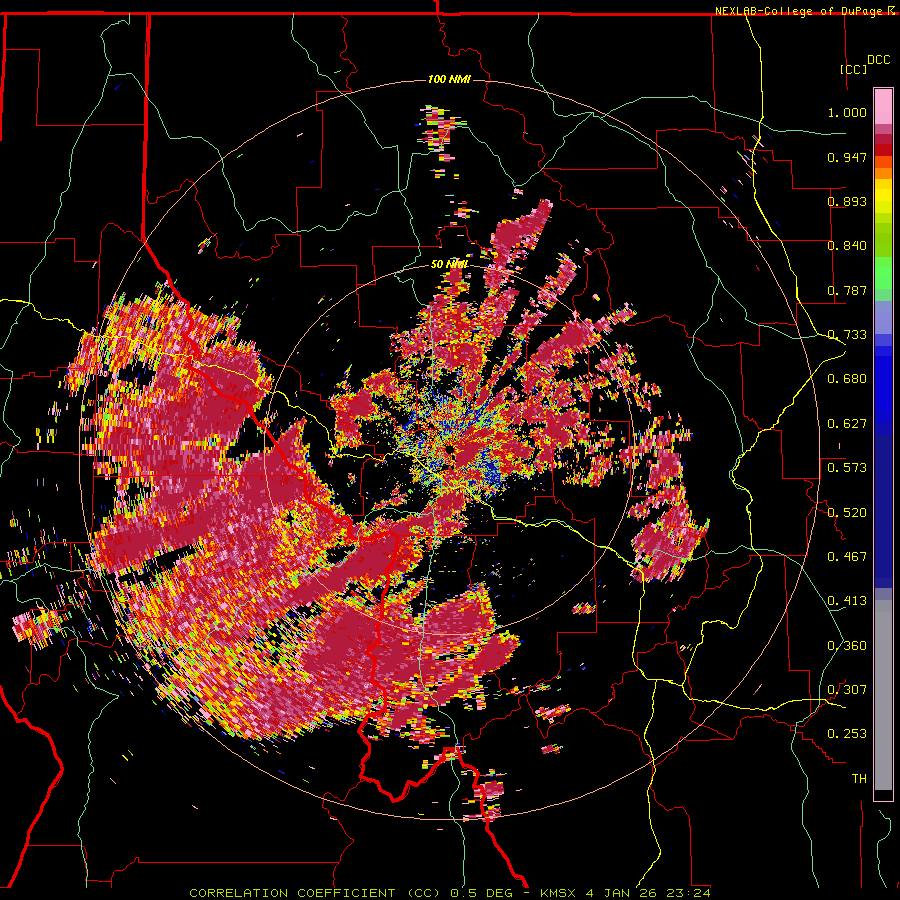This screenshot has height=900, width=900.
Task: Click the 0.947 legend value
Action: tap(847, 157)
